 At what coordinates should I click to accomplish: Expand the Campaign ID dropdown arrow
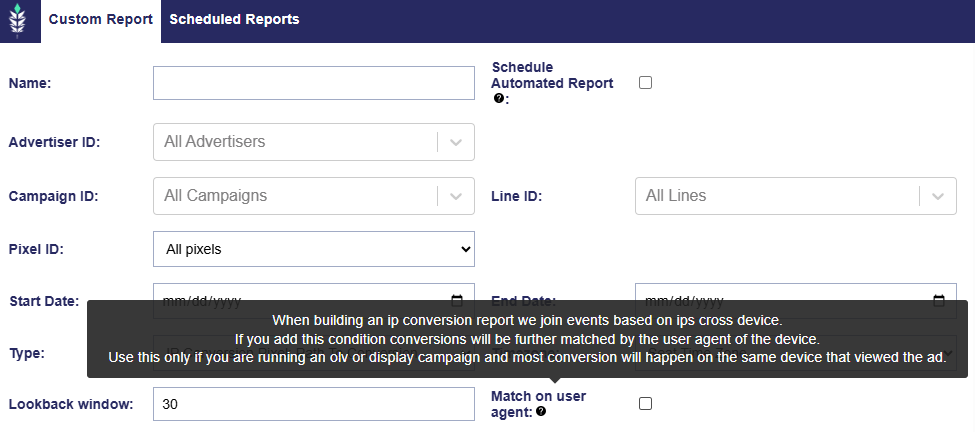(x=456, y=196)
